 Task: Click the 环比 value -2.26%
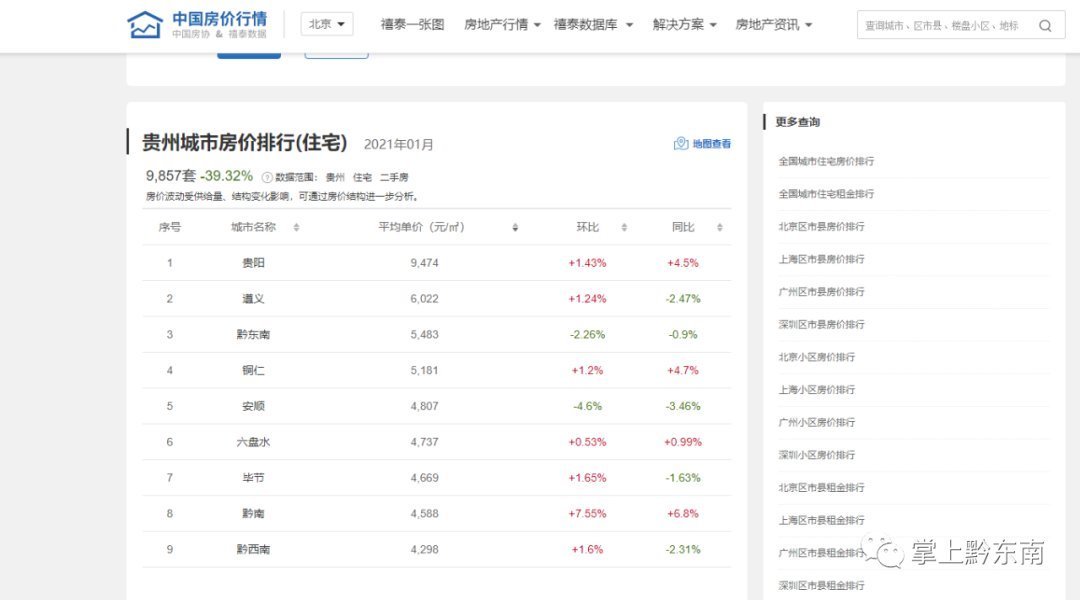[x=588, y=334]
